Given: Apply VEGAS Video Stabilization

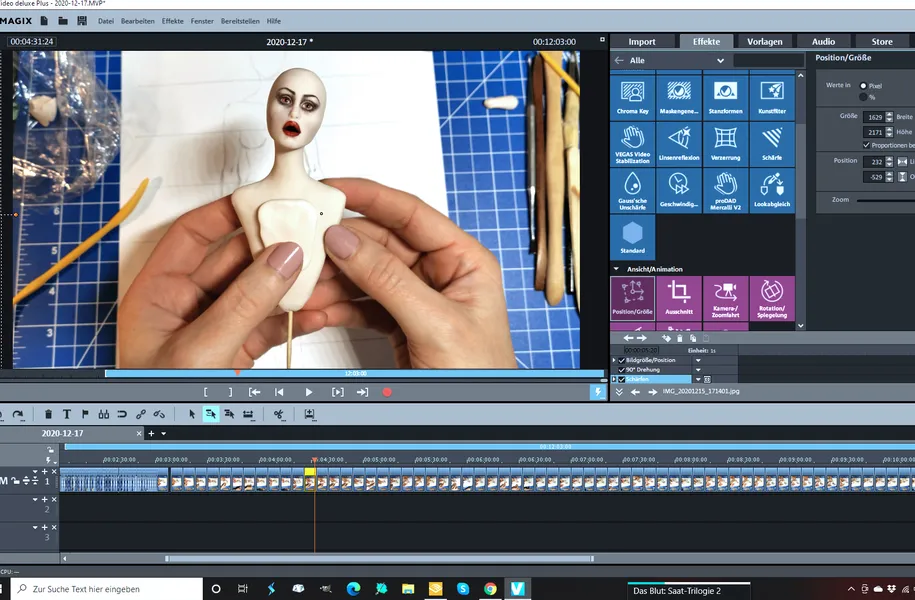Looking at the screenshot, I should point(633,142).
